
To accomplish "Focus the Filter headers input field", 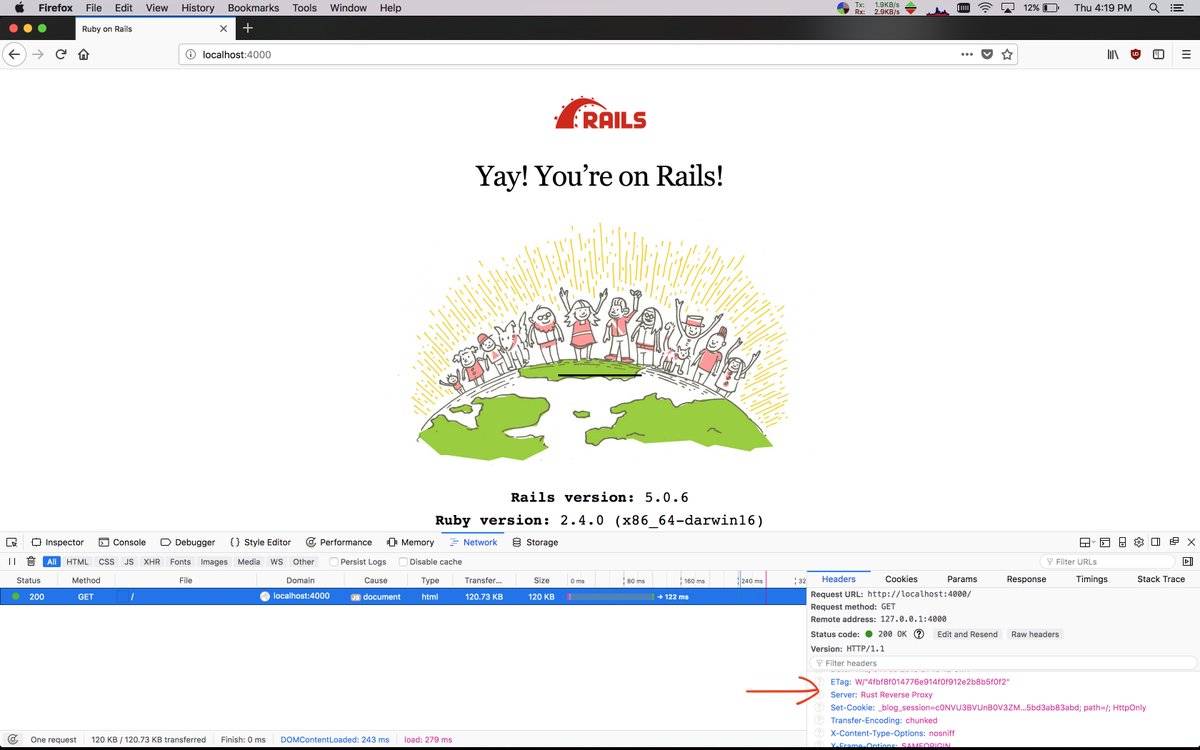I will coord(1003,663).
